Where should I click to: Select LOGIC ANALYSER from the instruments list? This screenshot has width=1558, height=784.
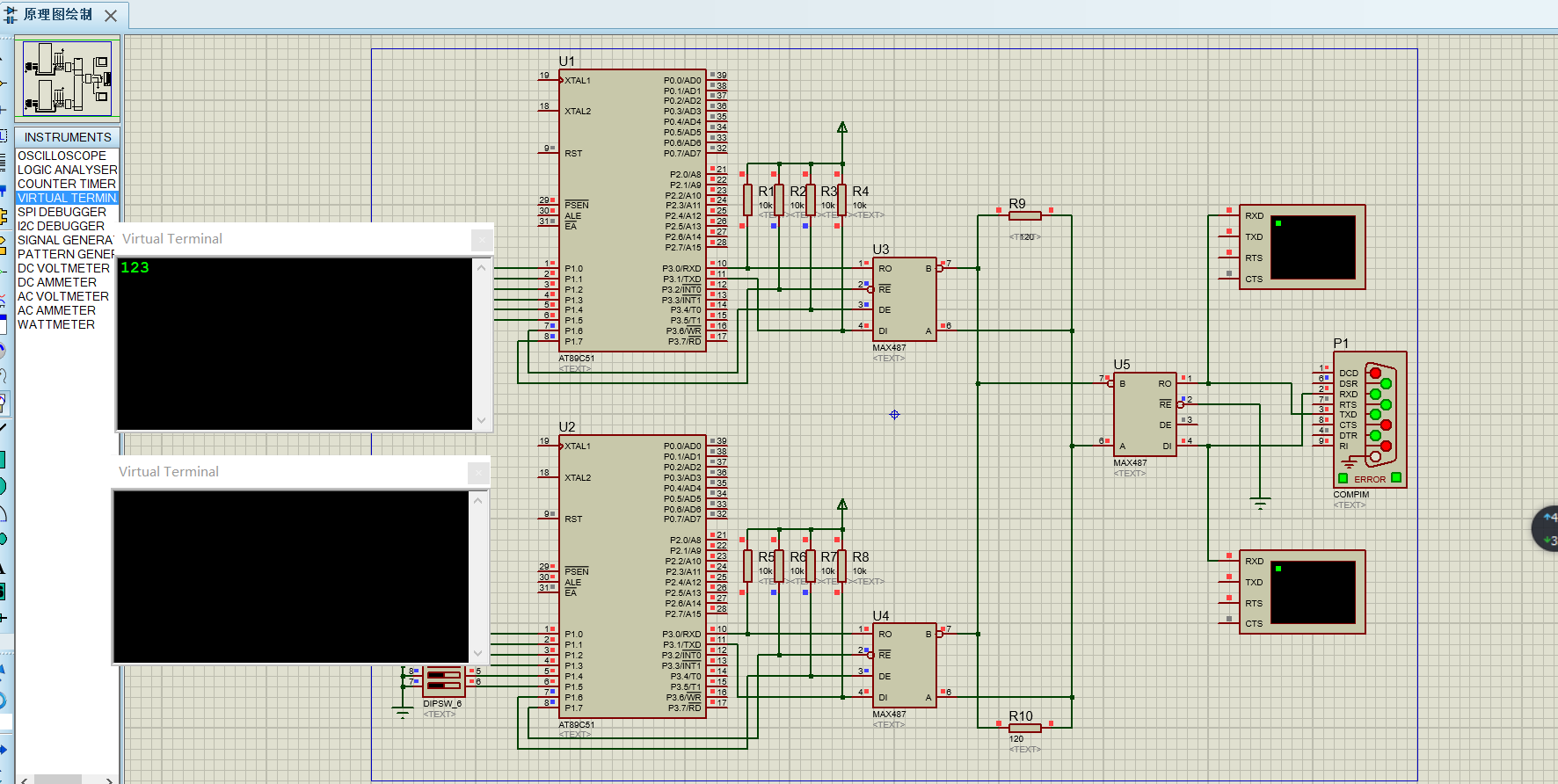[x=68, y=170]
